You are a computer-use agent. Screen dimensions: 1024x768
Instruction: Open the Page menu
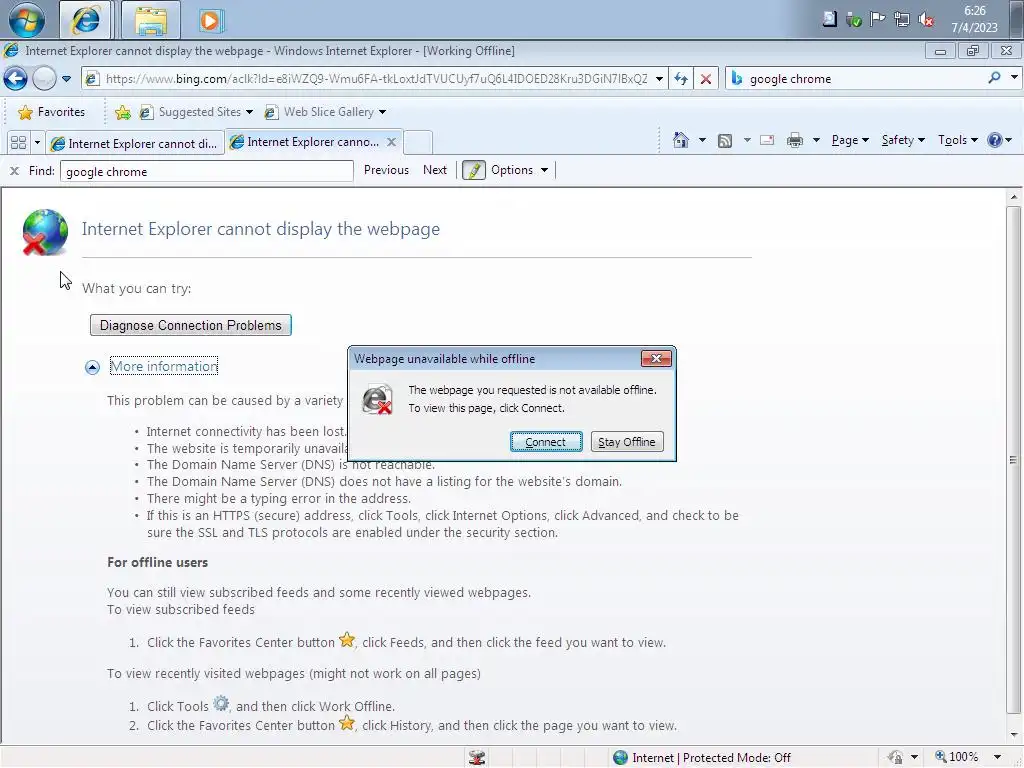pyautogui.click(x=850, y=140)
